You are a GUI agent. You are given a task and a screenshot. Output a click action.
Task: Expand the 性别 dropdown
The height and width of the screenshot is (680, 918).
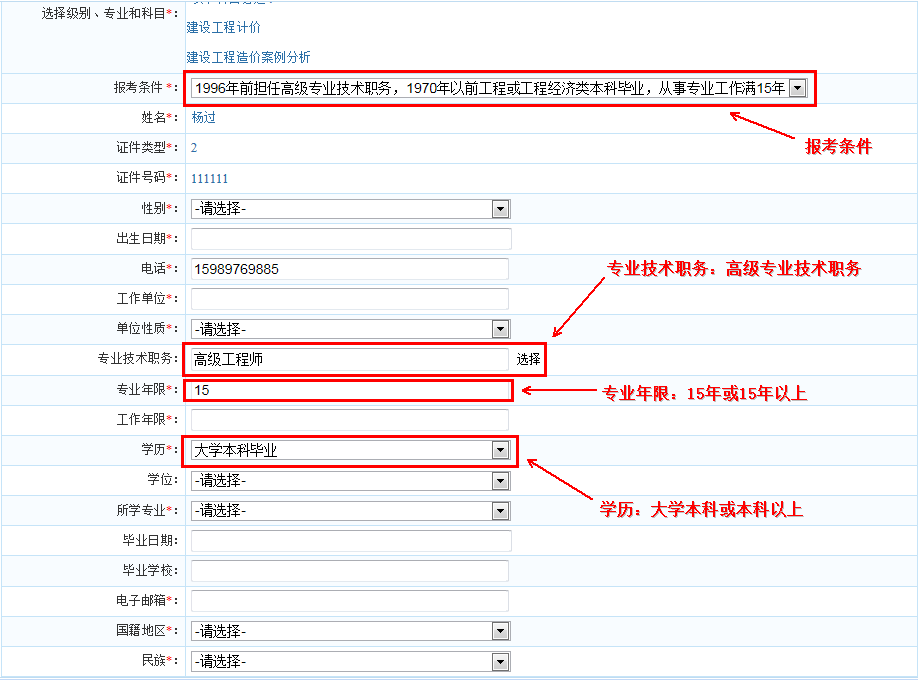(x=350, y=209)
